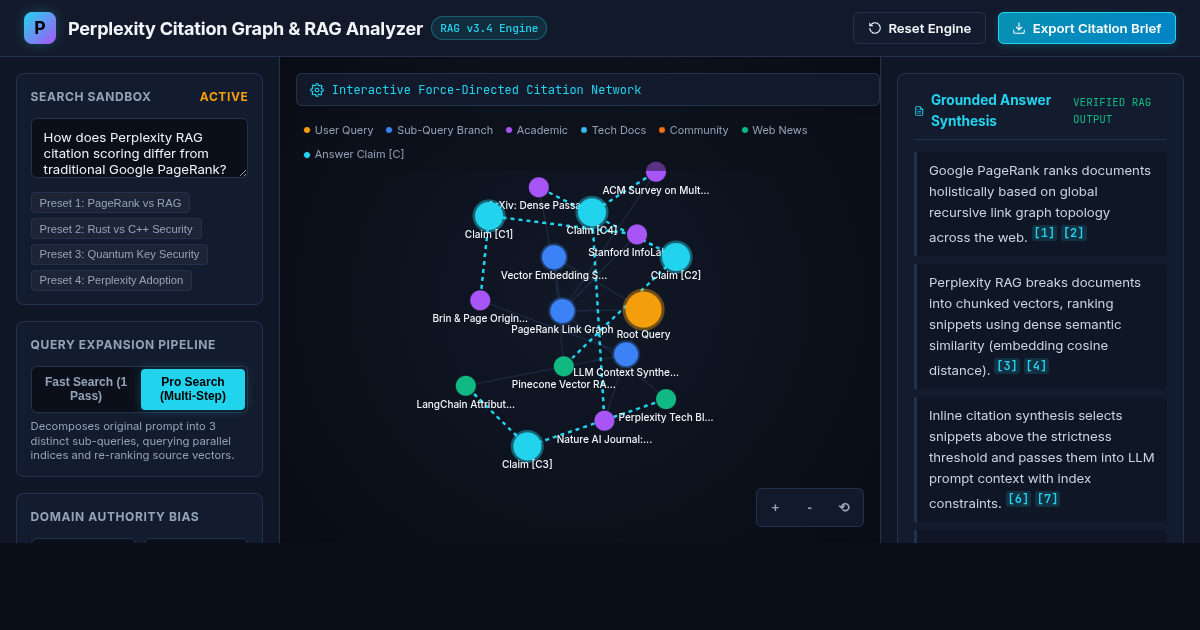Screen dimensions: 1200x630
Task: Click the VERIFIED RAG OUTPUT label
Action: (x=1112, y=111)
